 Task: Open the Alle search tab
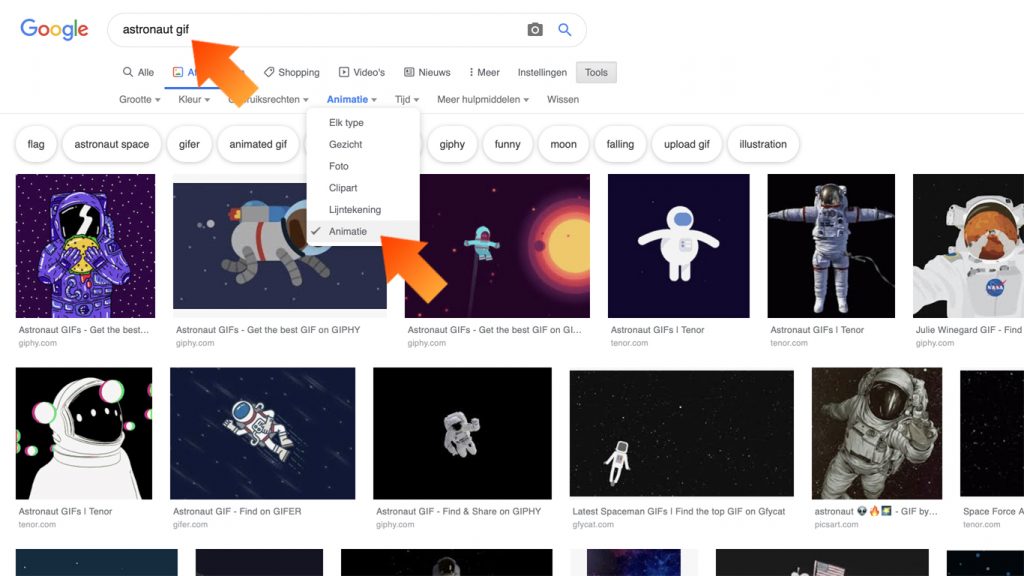click(138, 72)
